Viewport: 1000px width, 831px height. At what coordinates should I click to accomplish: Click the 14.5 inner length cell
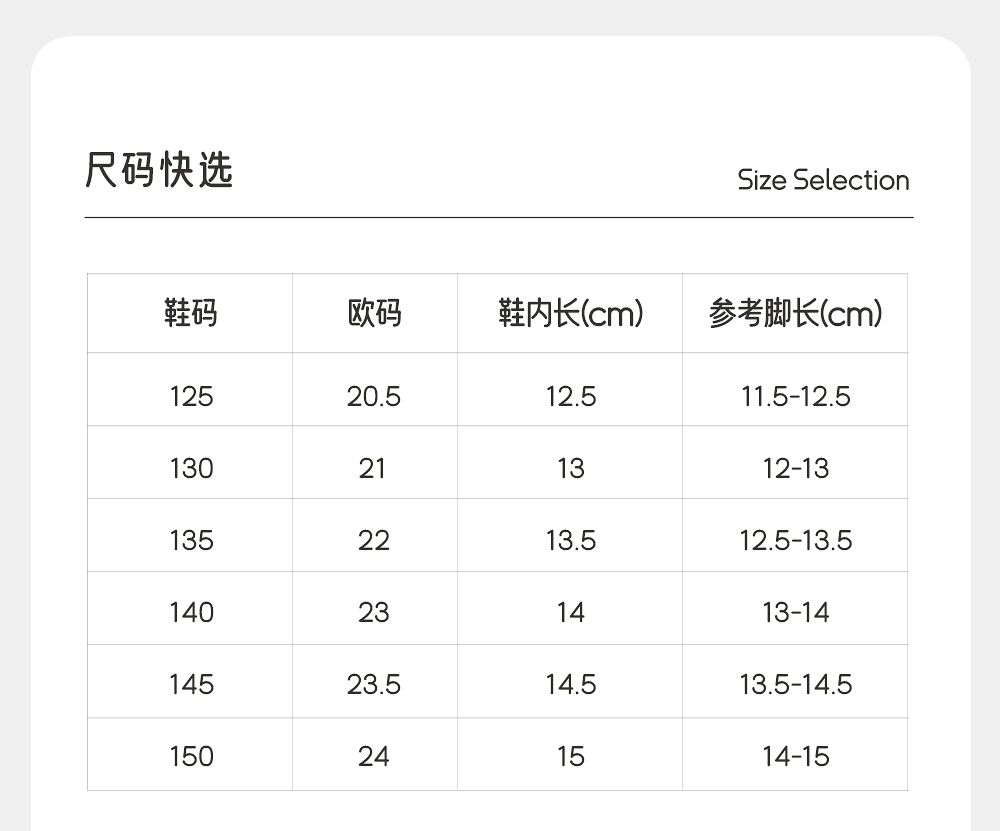[570, 685]
